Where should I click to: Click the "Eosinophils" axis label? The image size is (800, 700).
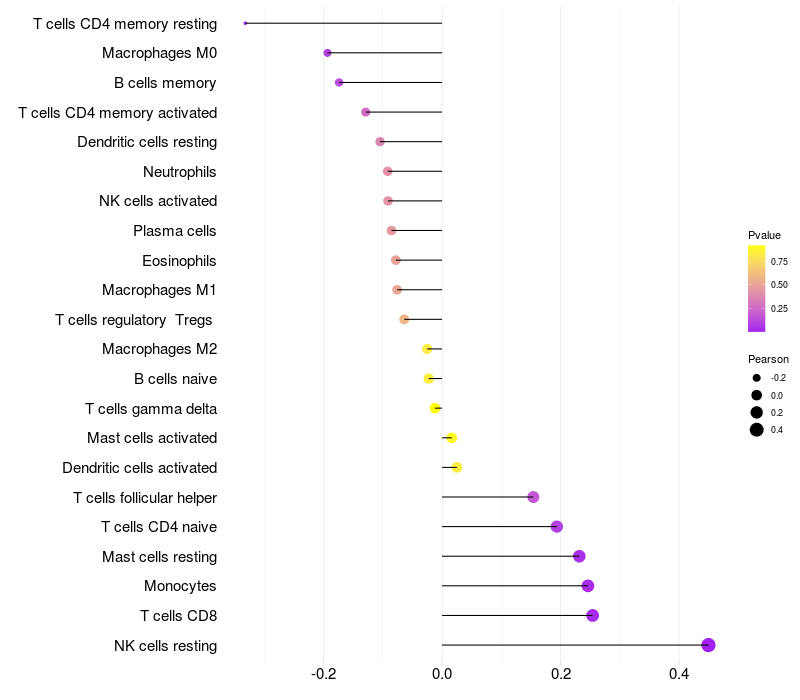point(180,261)
